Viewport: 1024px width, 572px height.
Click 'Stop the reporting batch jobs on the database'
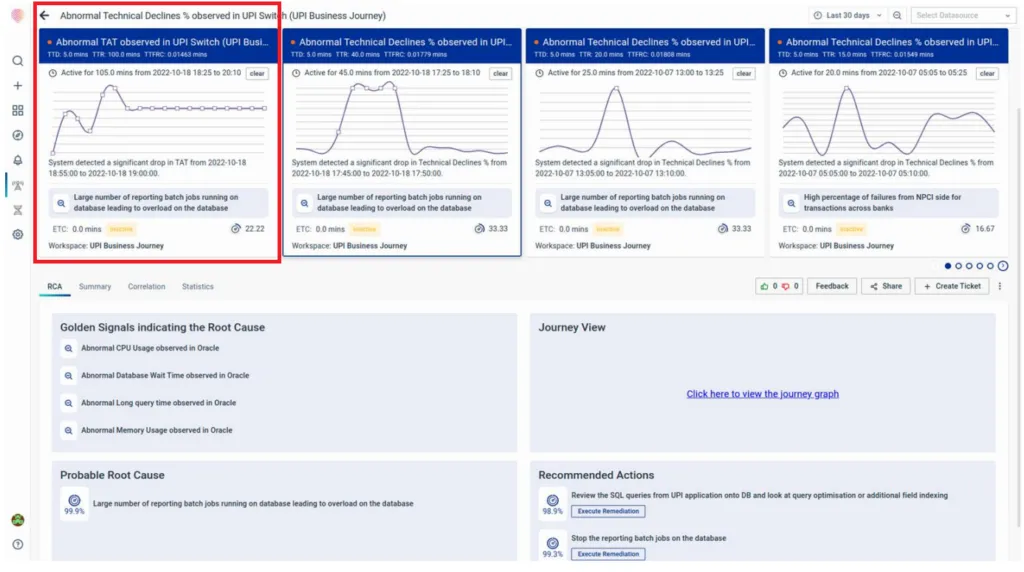click(648, 539)
